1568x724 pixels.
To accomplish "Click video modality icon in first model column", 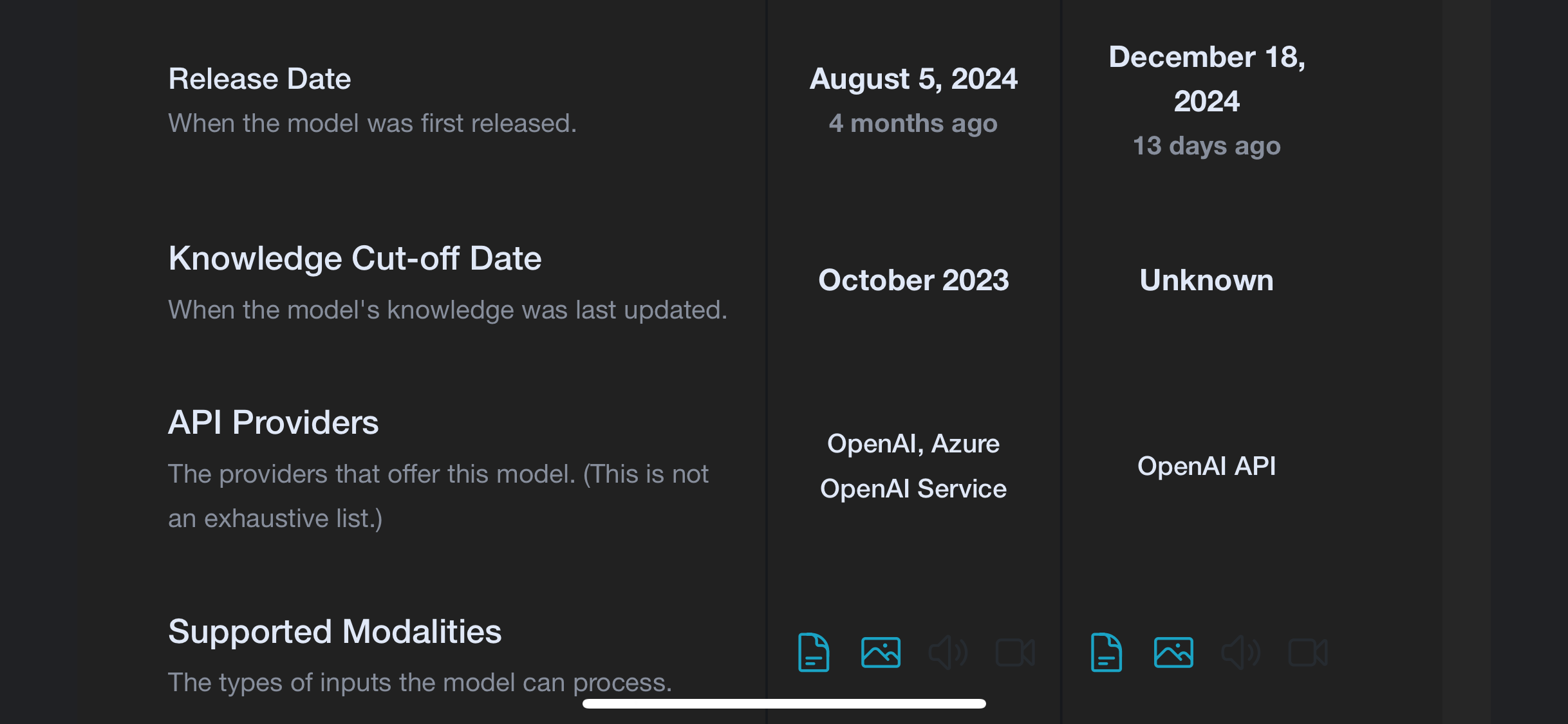I will [1015, 653].
